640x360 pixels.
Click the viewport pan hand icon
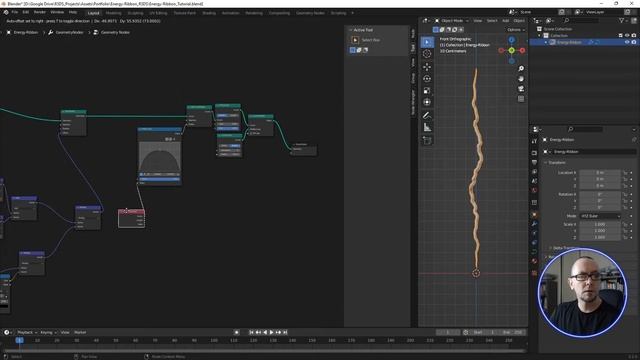pos(521,78)
